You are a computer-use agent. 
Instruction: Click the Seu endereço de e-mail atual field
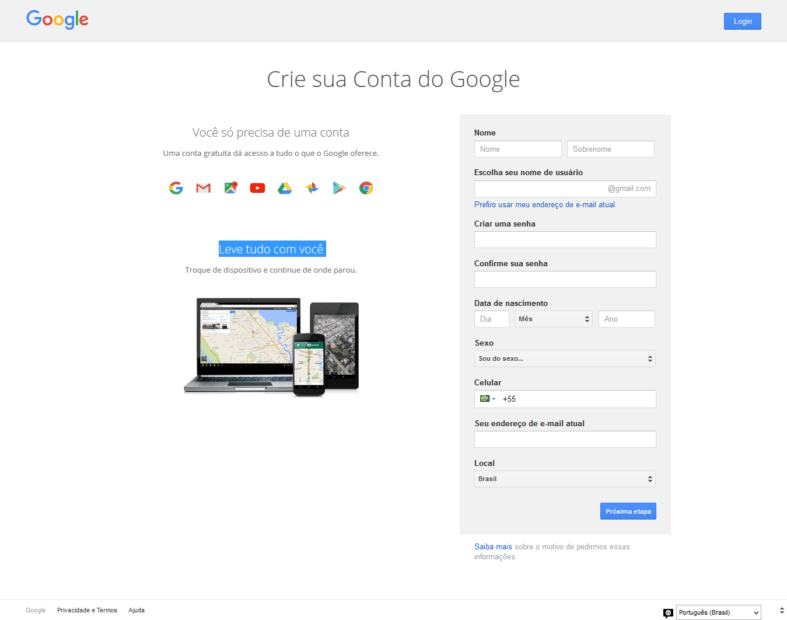565,439
